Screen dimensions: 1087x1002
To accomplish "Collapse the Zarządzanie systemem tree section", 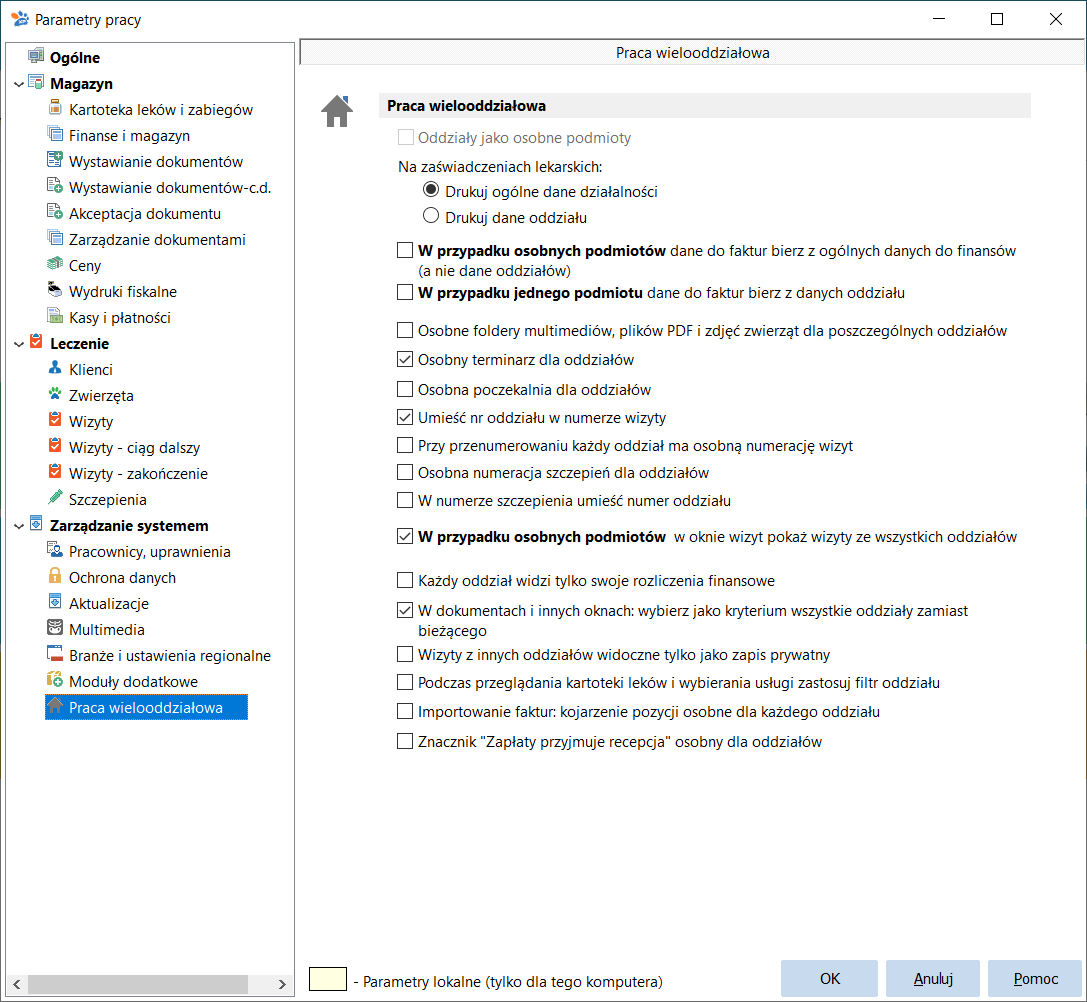I will (19, 526).
